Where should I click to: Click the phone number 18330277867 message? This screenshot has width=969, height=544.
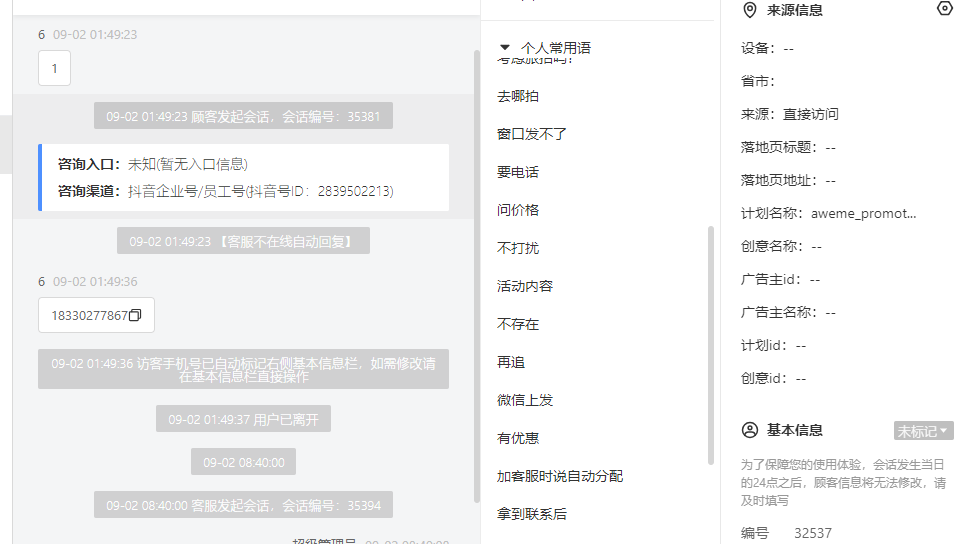pos(96,315)
